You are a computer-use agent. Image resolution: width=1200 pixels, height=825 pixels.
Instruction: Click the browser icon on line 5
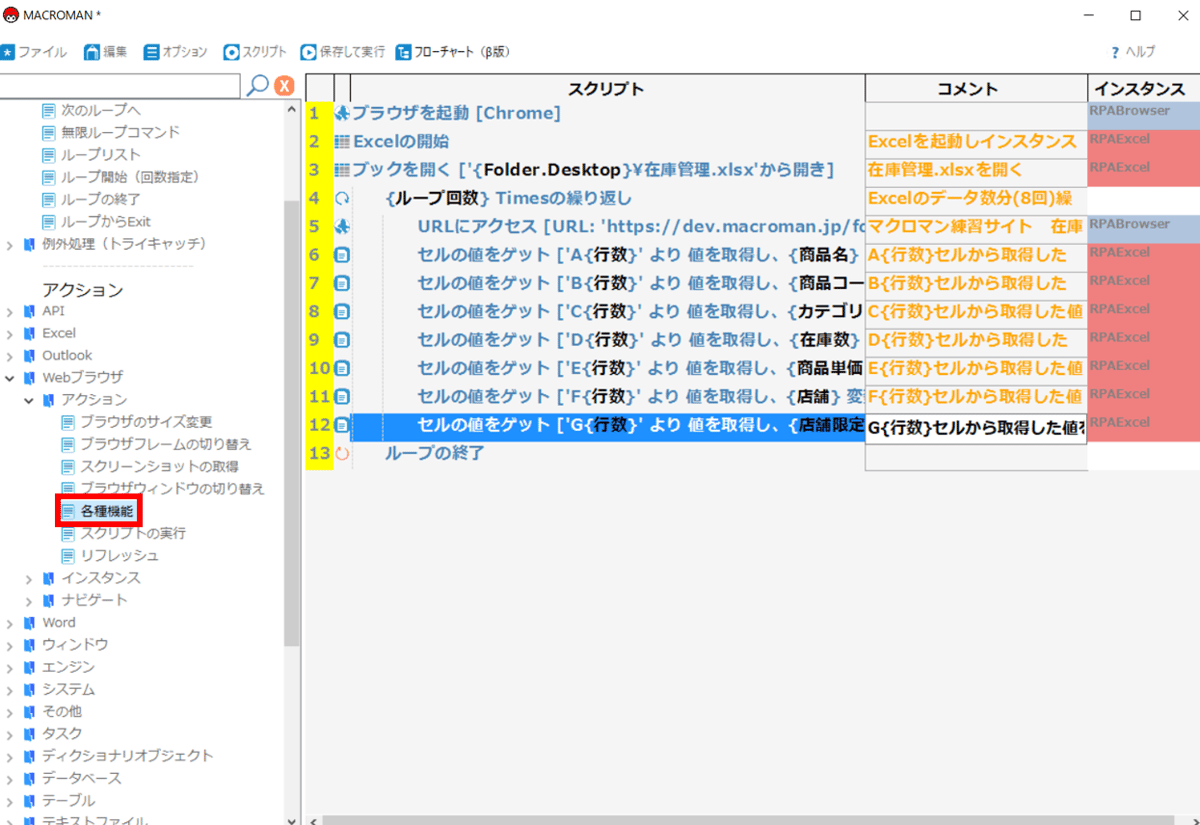click(342, 227)
